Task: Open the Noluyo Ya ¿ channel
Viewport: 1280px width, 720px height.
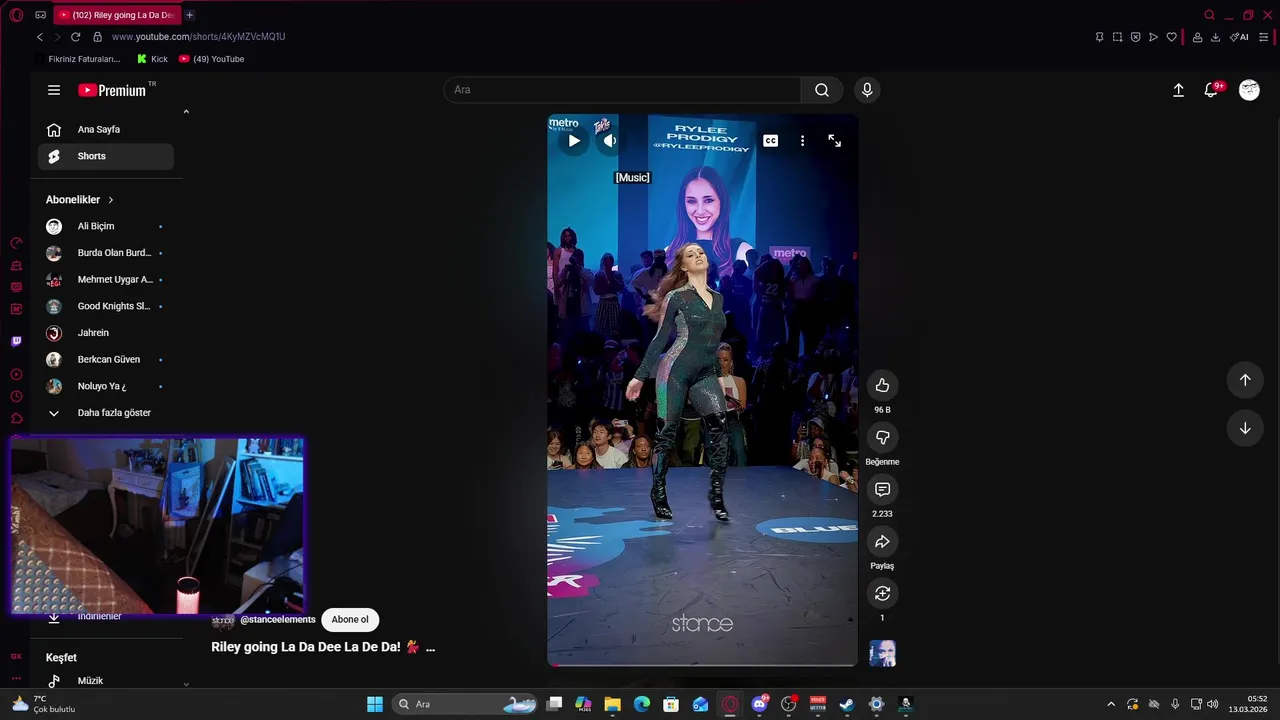Action: (x=106, y=386)
